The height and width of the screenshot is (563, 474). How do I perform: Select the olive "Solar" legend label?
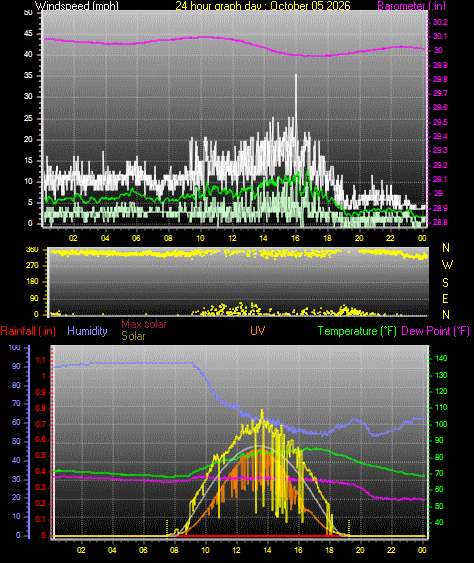[x=133, y=336]
